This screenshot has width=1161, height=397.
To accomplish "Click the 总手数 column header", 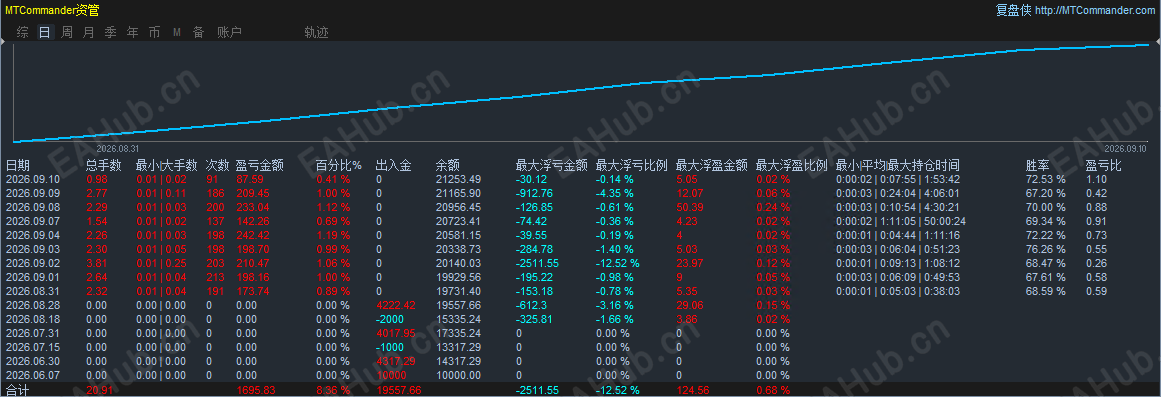I will 104,165.
